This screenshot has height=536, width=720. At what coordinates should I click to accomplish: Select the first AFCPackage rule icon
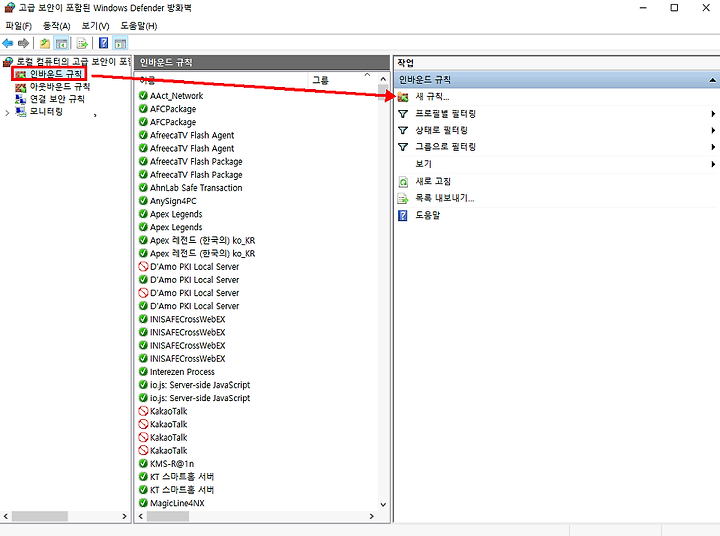pos(143,109)
